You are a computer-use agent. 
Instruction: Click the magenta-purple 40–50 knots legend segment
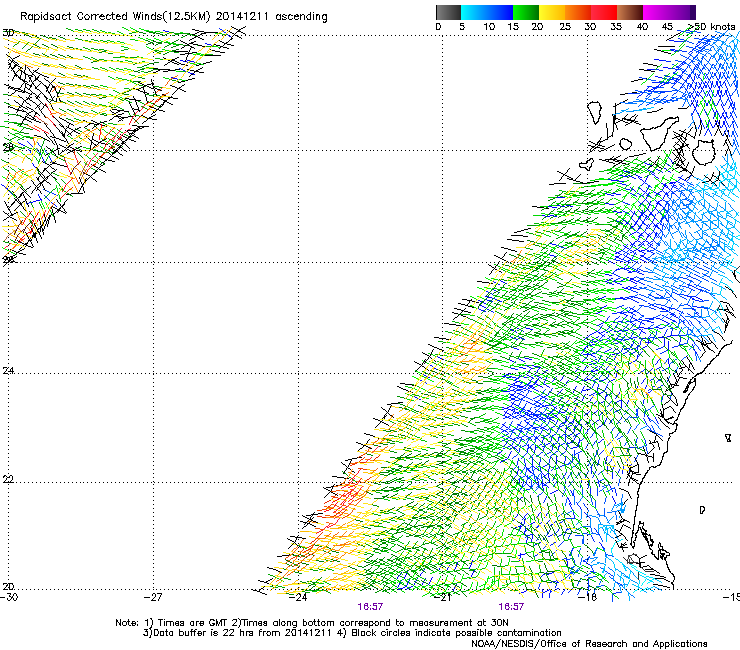click(669, 12)
